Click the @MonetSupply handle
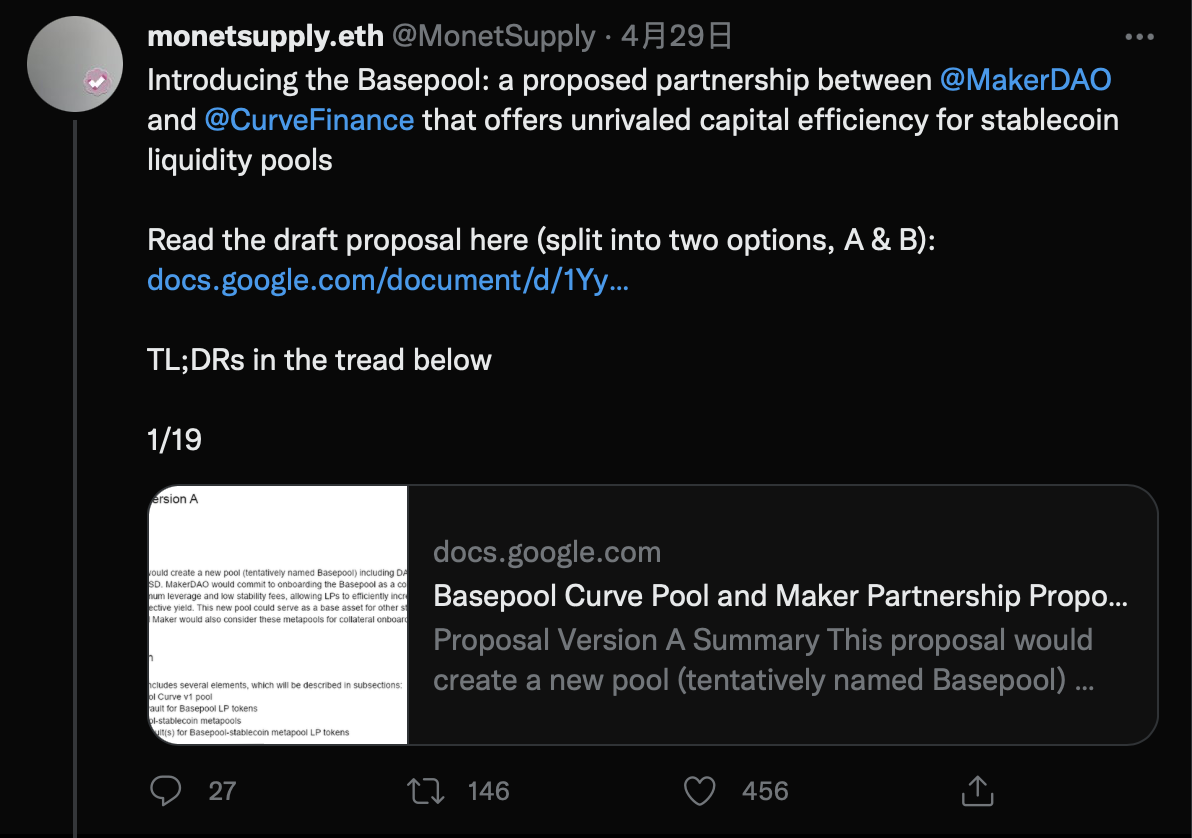1192x838 pixels. pyautogui.click(x=493, y=37)
